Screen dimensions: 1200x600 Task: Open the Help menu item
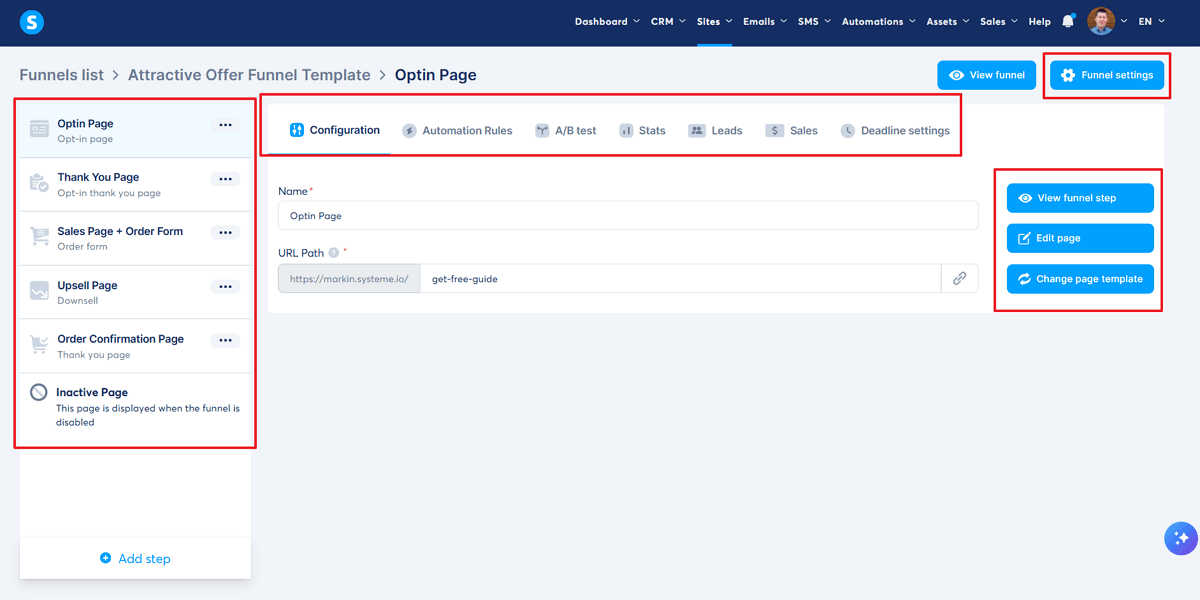tap(1040, 21)
